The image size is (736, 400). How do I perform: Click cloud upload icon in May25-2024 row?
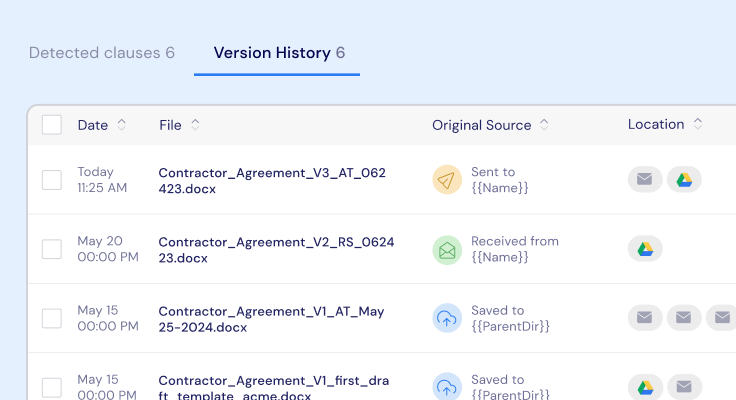click(447, 318)
